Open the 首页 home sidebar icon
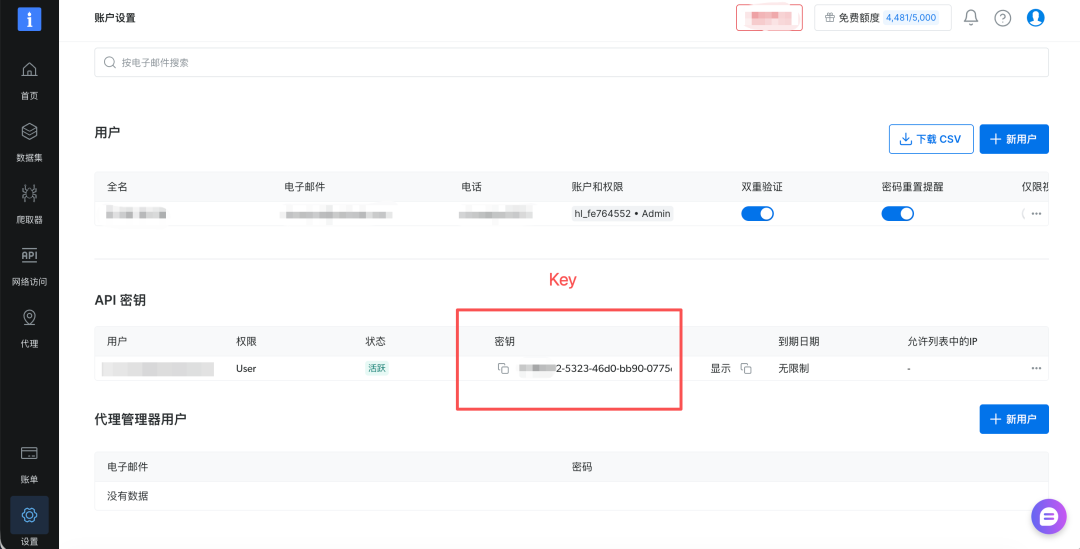 click(29, 70)
